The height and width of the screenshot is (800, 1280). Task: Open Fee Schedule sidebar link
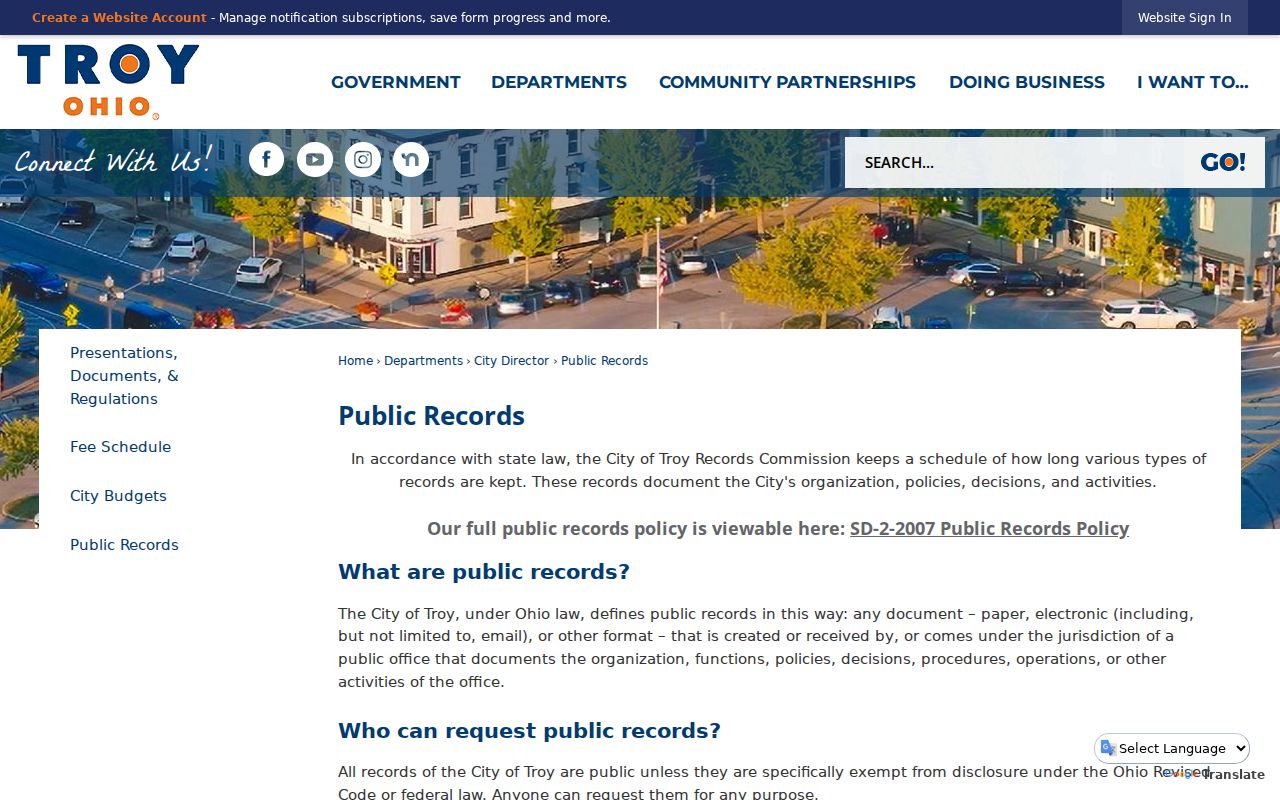click(120, 447)
